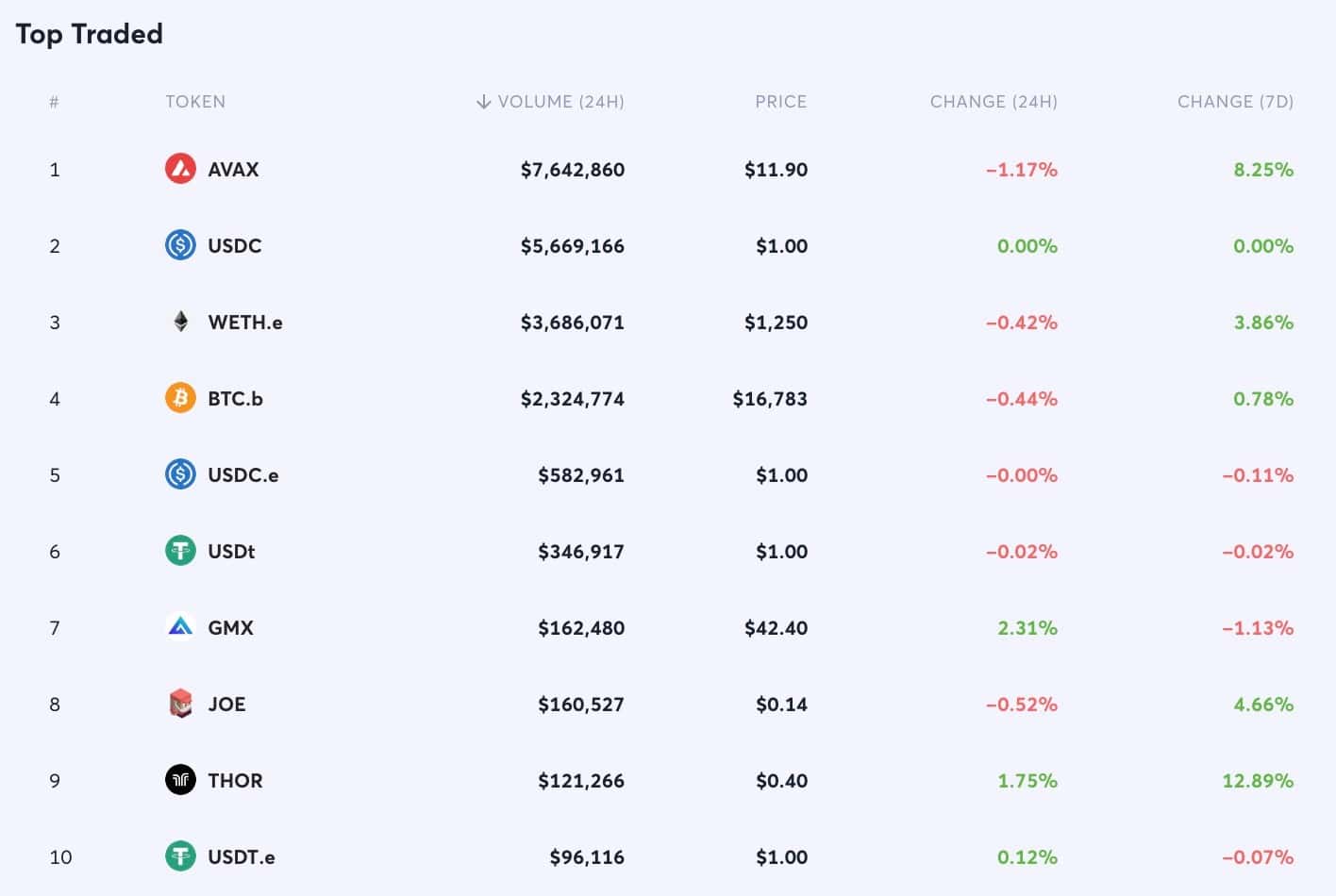Sort by Volume (24H) column header

560,102
